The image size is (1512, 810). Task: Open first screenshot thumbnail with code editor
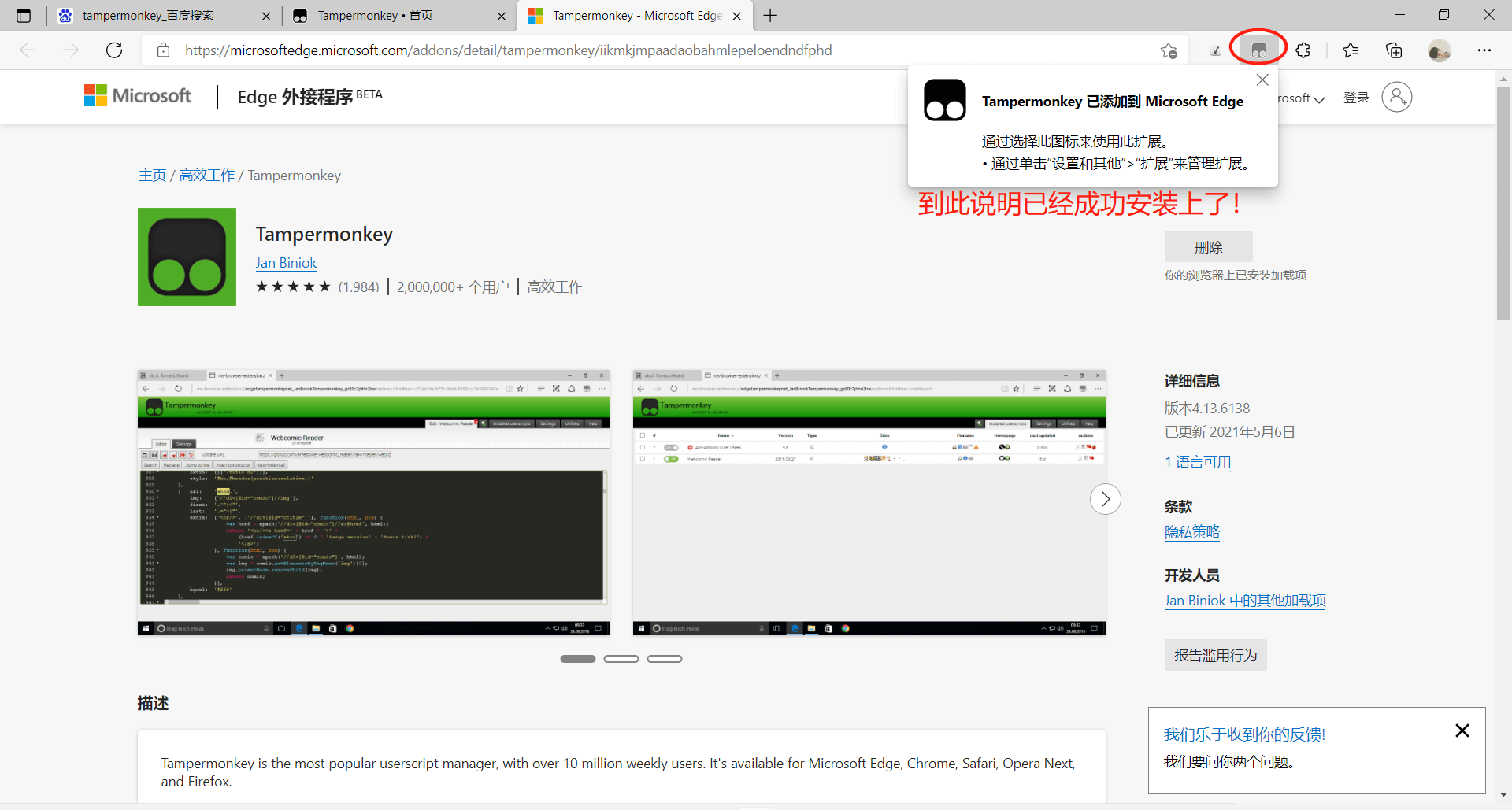pyautogui.click(x=373, y=502)
